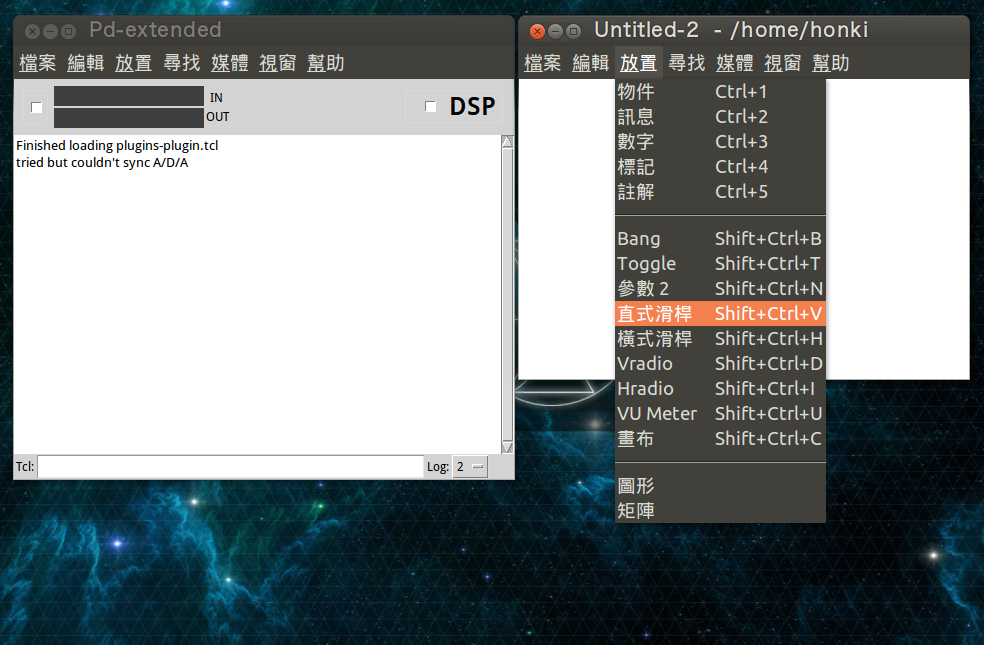984x645 pixels.
Task: Open 放置 menu in Pd-extended window
Action: coord(134,63)
